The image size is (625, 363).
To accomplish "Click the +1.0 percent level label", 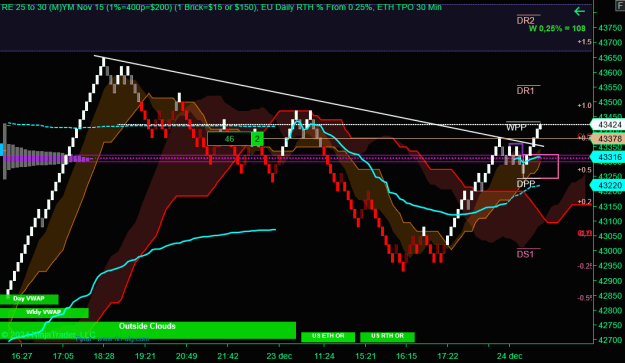I will click(x=584, y=106).
